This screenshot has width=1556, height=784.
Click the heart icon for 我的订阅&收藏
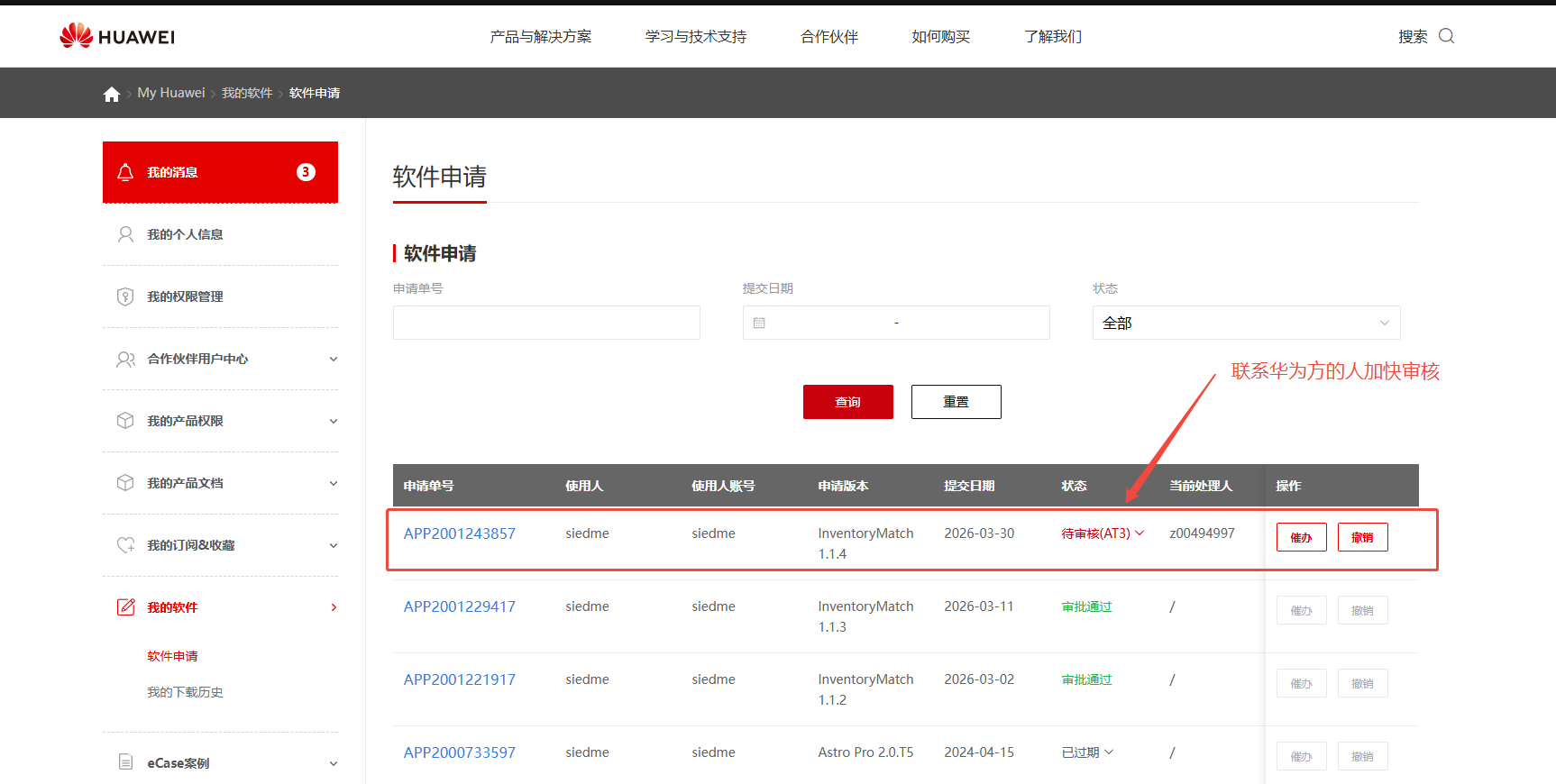pyautogui.click(x=125, y=545)
